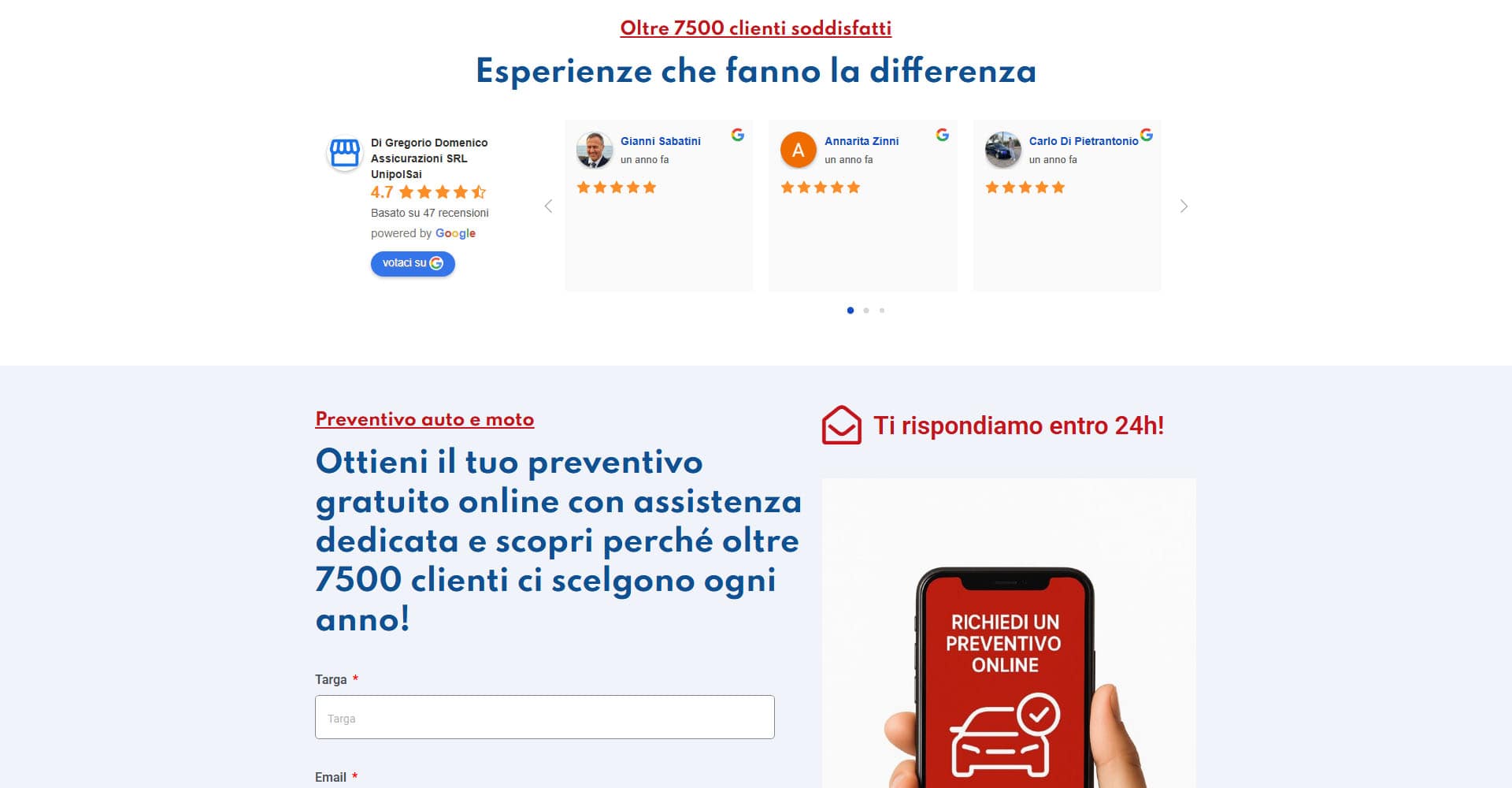The width and height of the screenshot is (1512, 788).
Task: Select the third carousel pagination dot
Action: (882, 310)
